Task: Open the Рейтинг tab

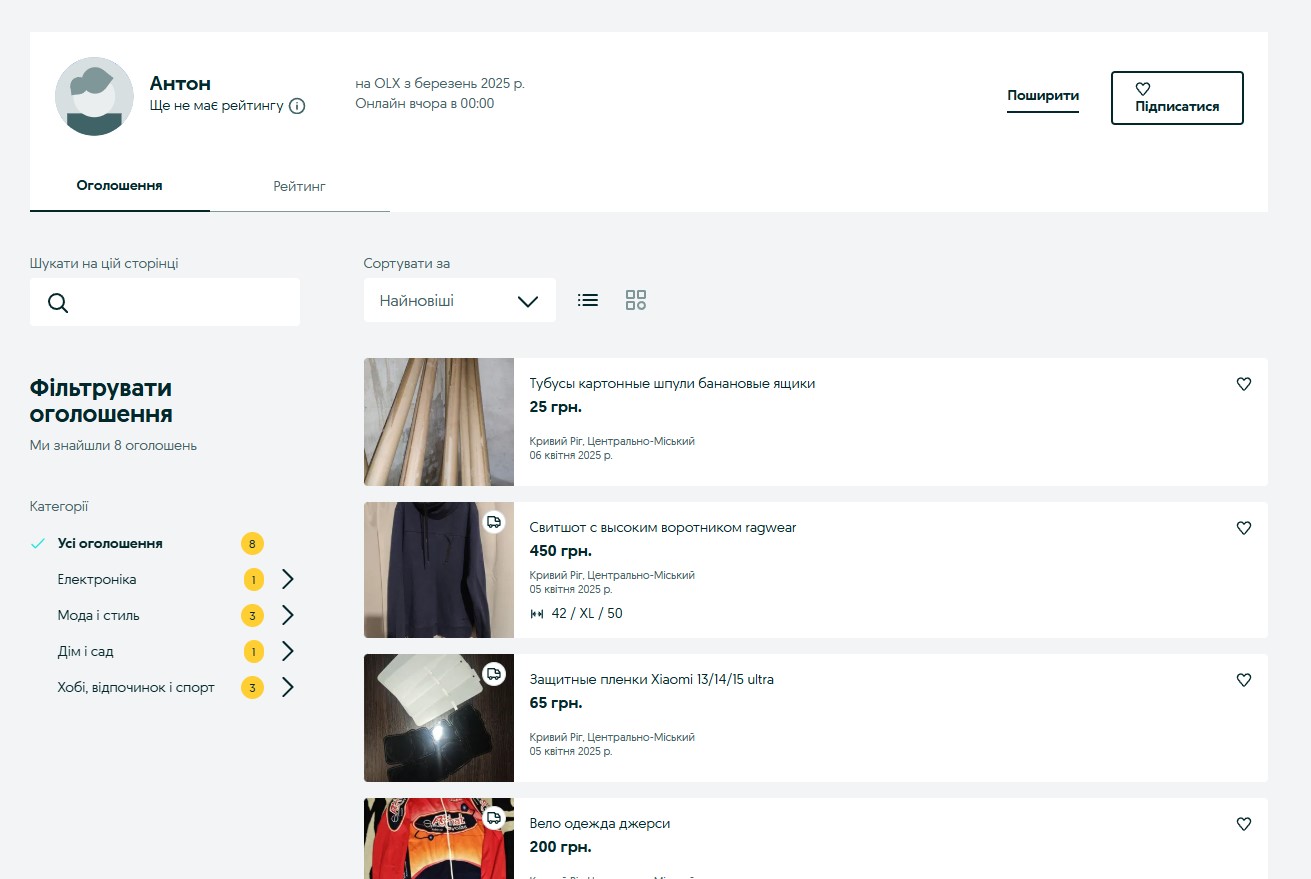Action: 299,187
